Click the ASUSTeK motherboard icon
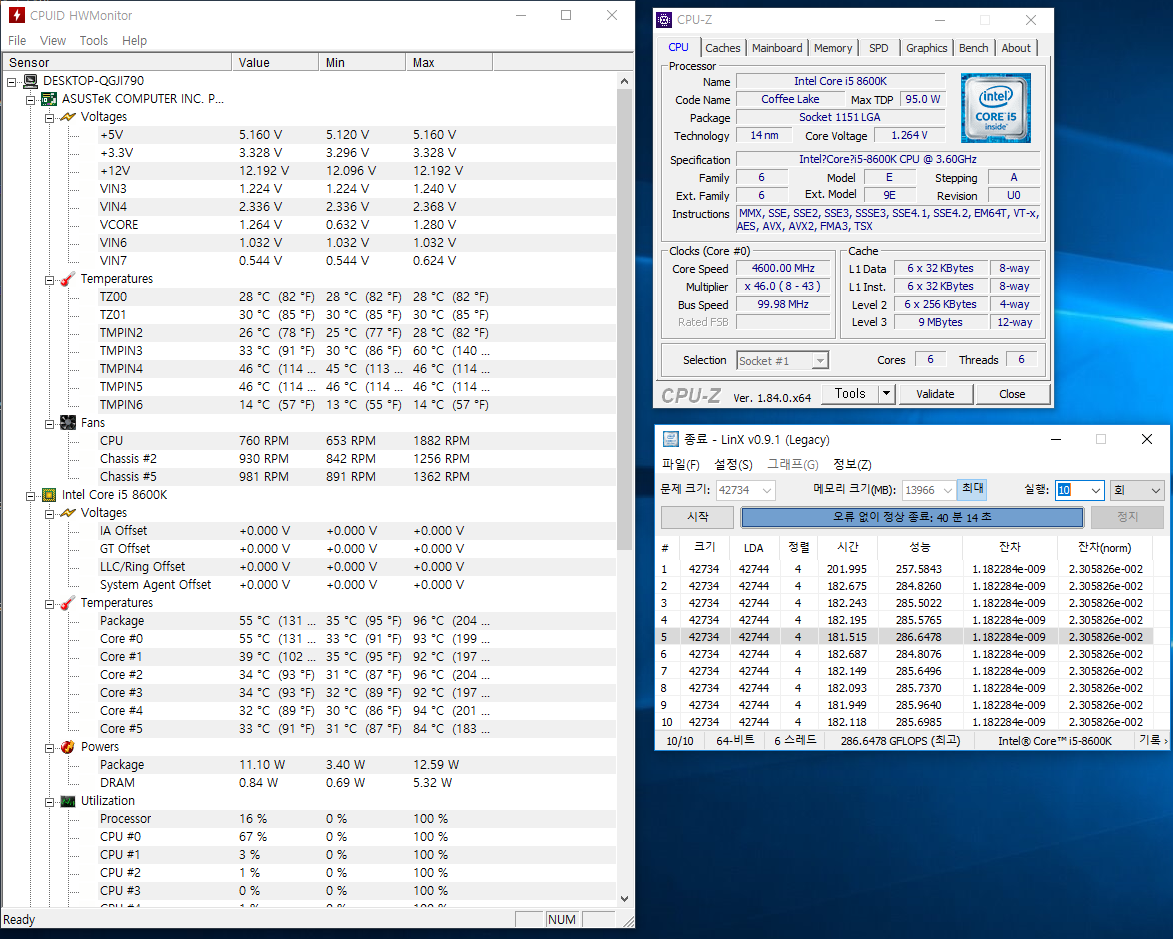The image size is (1173, 939). pyautogui.click(x=49, y=99)
